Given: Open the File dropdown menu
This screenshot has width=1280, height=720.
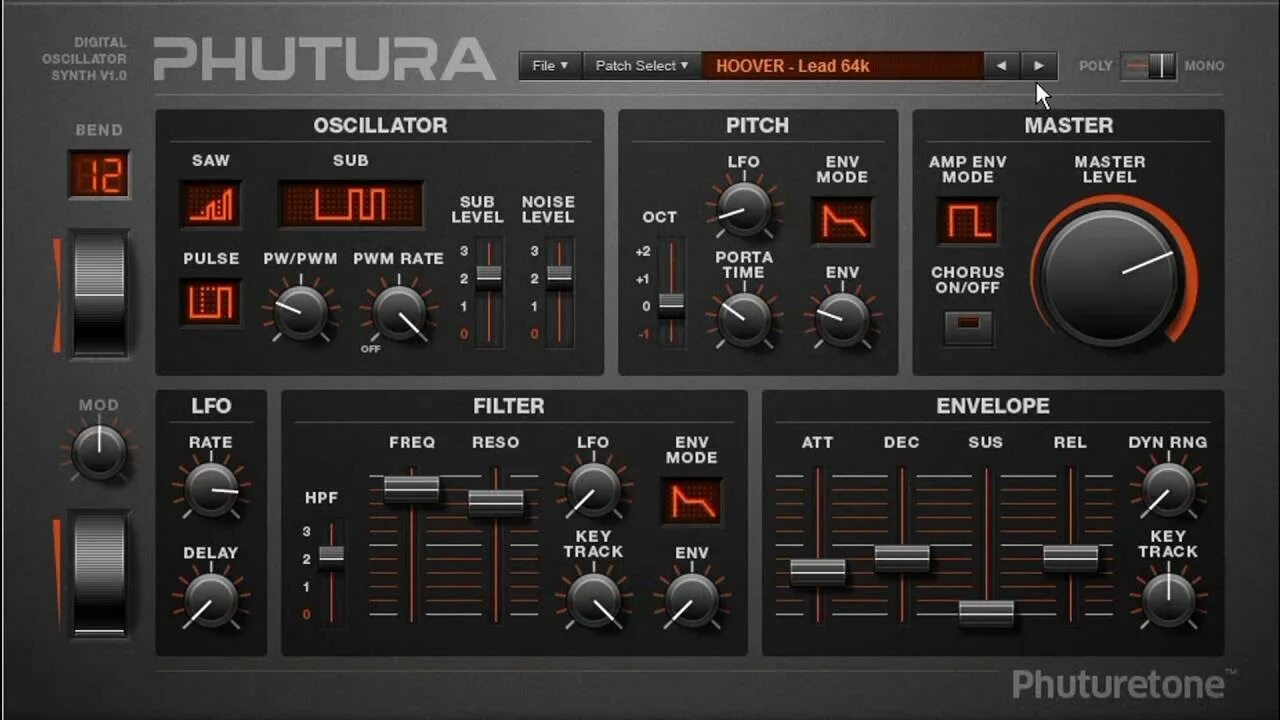Looking at the screenshot, I should click(550, 66).
